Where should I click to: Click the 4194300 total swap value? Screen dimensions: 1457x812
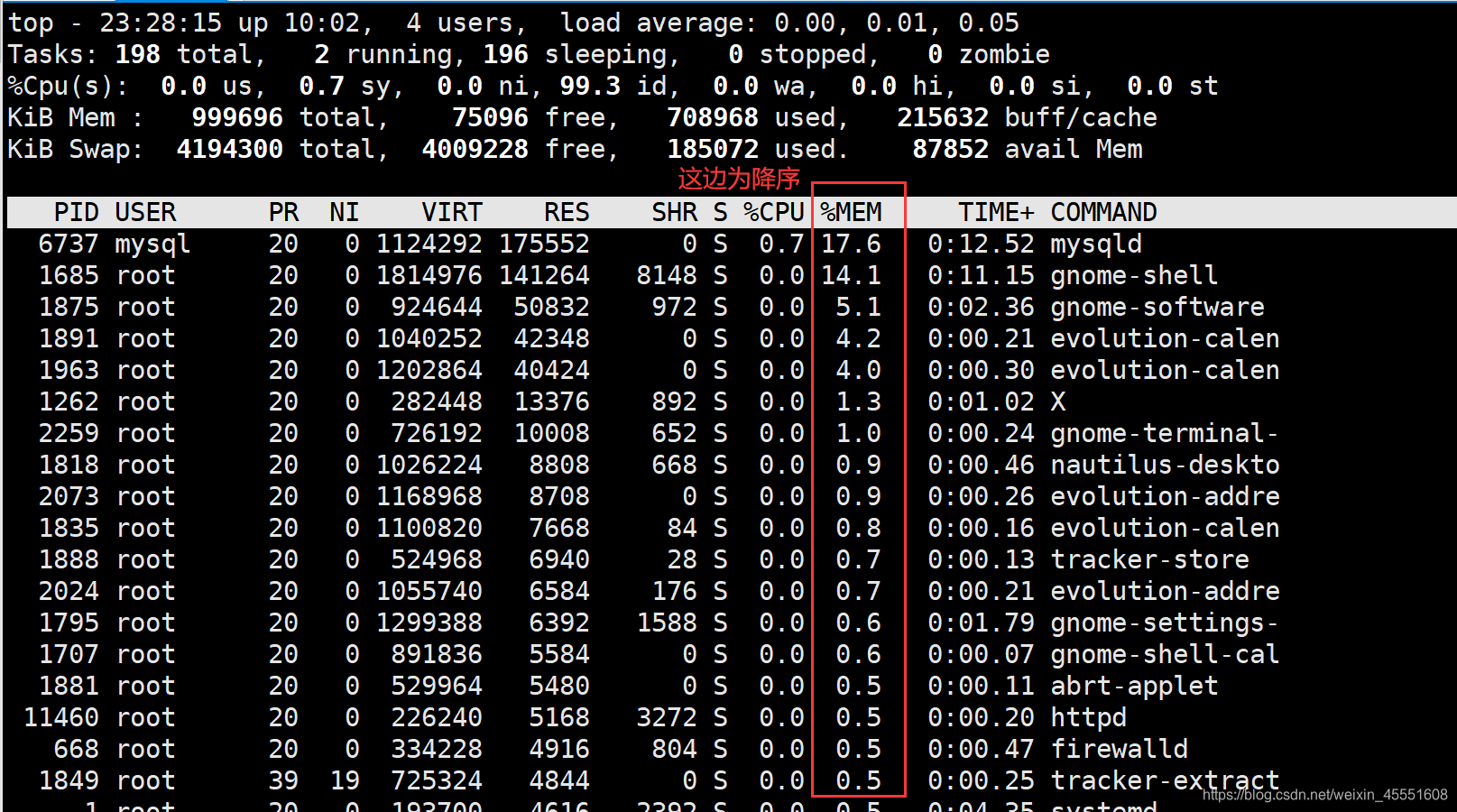[x=229, y=149]
